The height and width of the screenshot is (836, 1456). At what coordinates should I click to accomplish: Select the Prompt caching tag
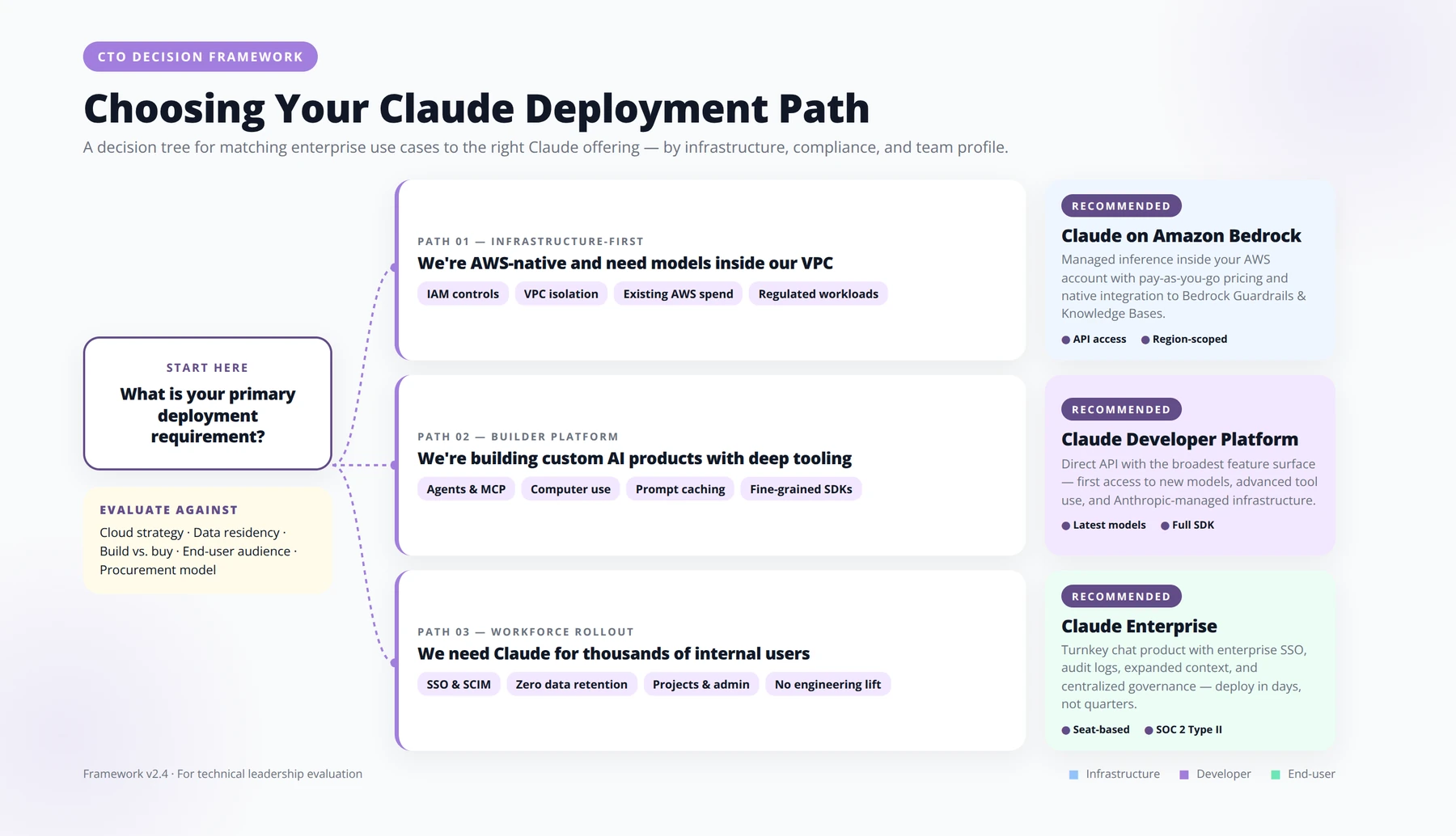click(x=680, y=489)
